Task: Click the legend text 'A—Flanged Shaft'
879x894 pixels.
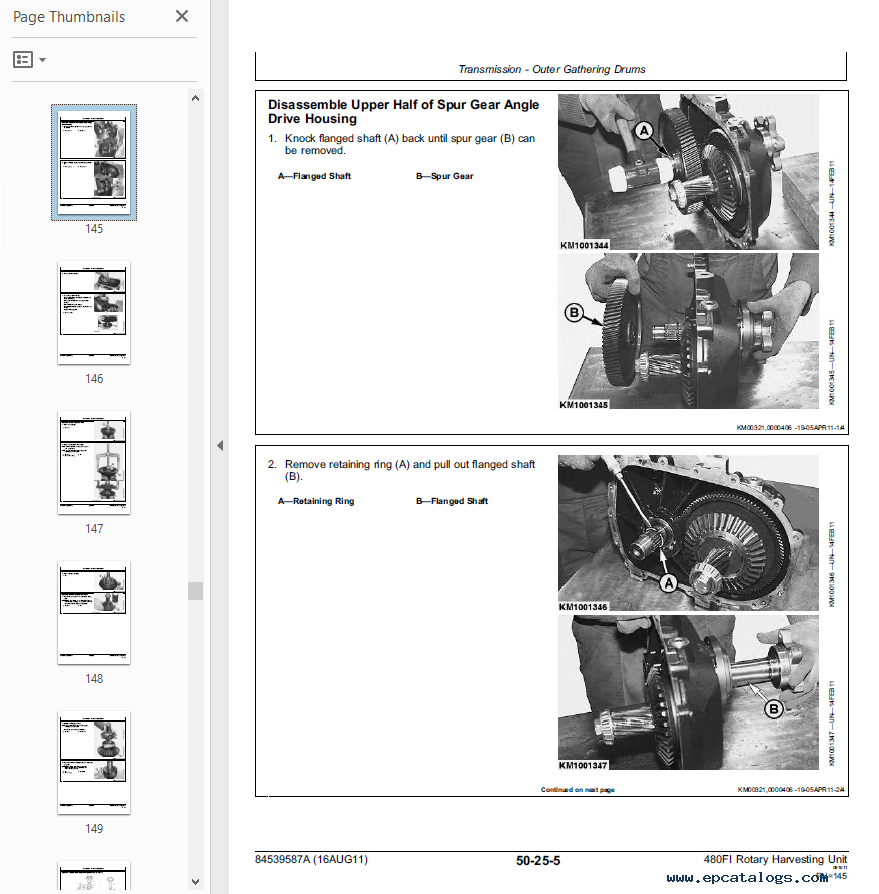Action: (x=314, y=176)
